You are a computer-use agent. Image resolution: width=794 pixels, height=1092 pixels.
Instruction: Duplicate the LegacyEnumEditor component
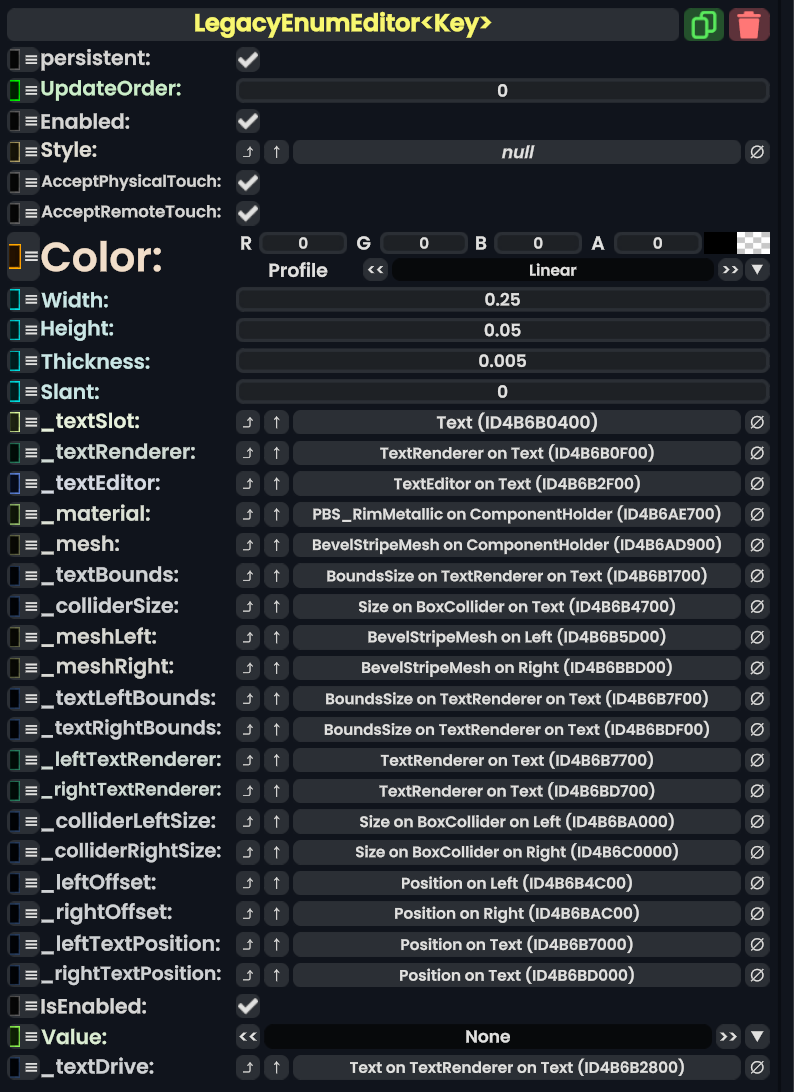(704, 24)
